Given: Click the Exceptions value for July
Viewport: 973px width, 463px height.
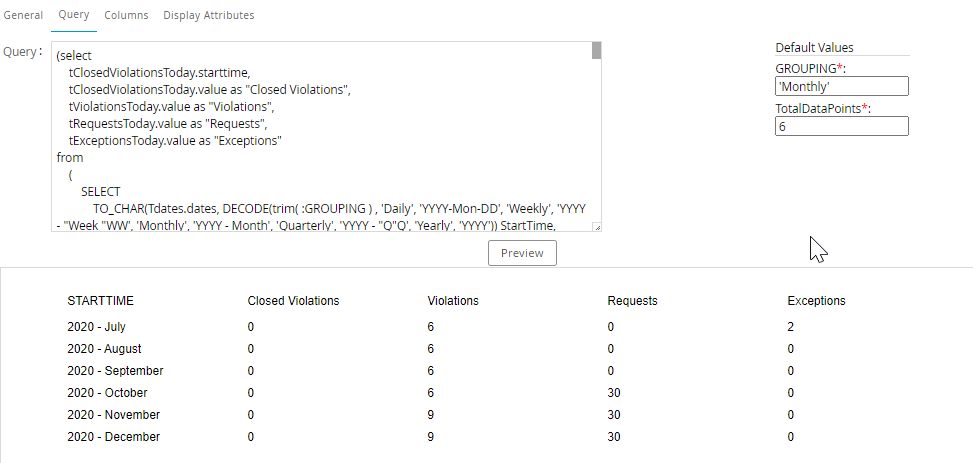Looking at the screenshot, I should 791,327.
